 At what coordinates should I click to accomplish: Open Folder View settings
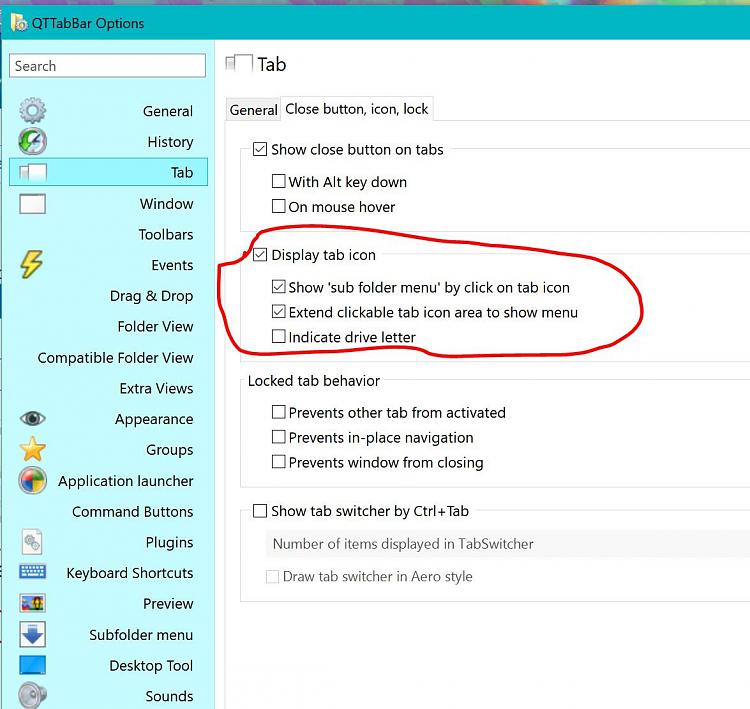155,326
